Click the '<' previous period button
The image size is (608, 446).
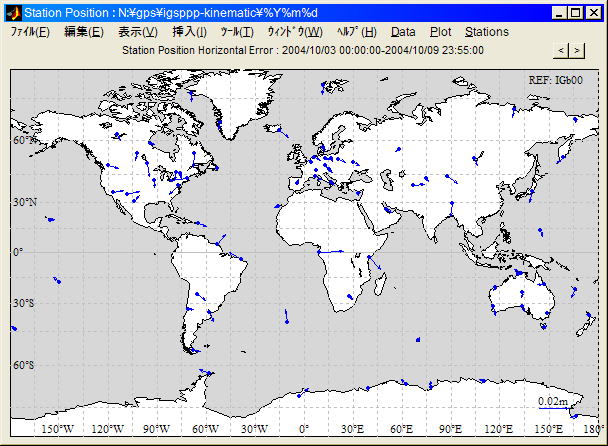click(561, 50)
